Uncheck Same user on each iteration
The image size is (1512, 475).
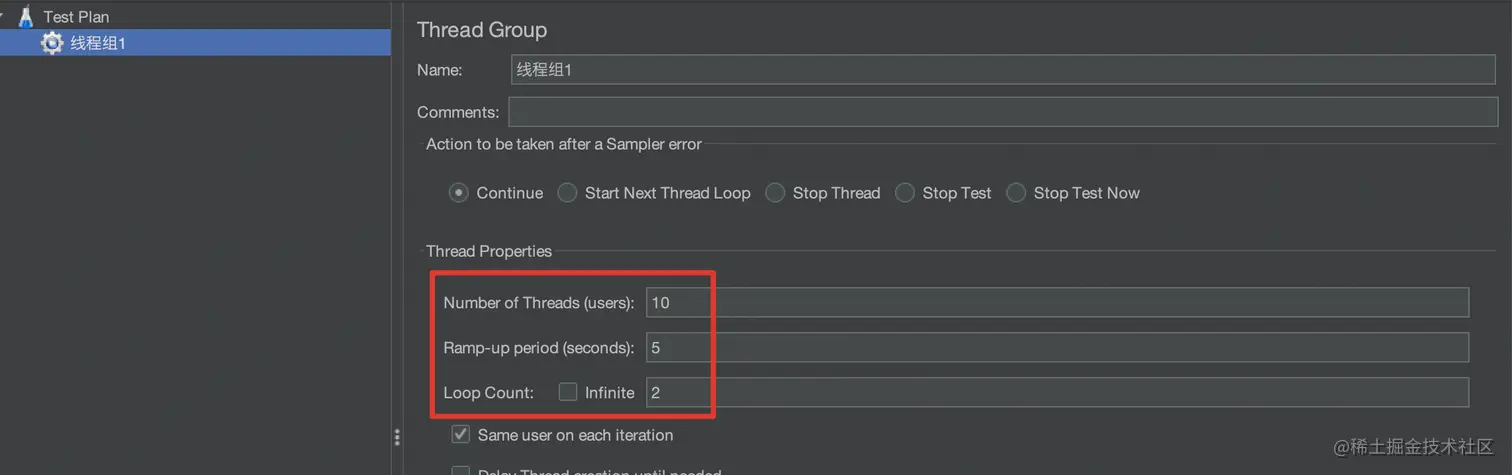pyautogui.click(x=461, y=435)
